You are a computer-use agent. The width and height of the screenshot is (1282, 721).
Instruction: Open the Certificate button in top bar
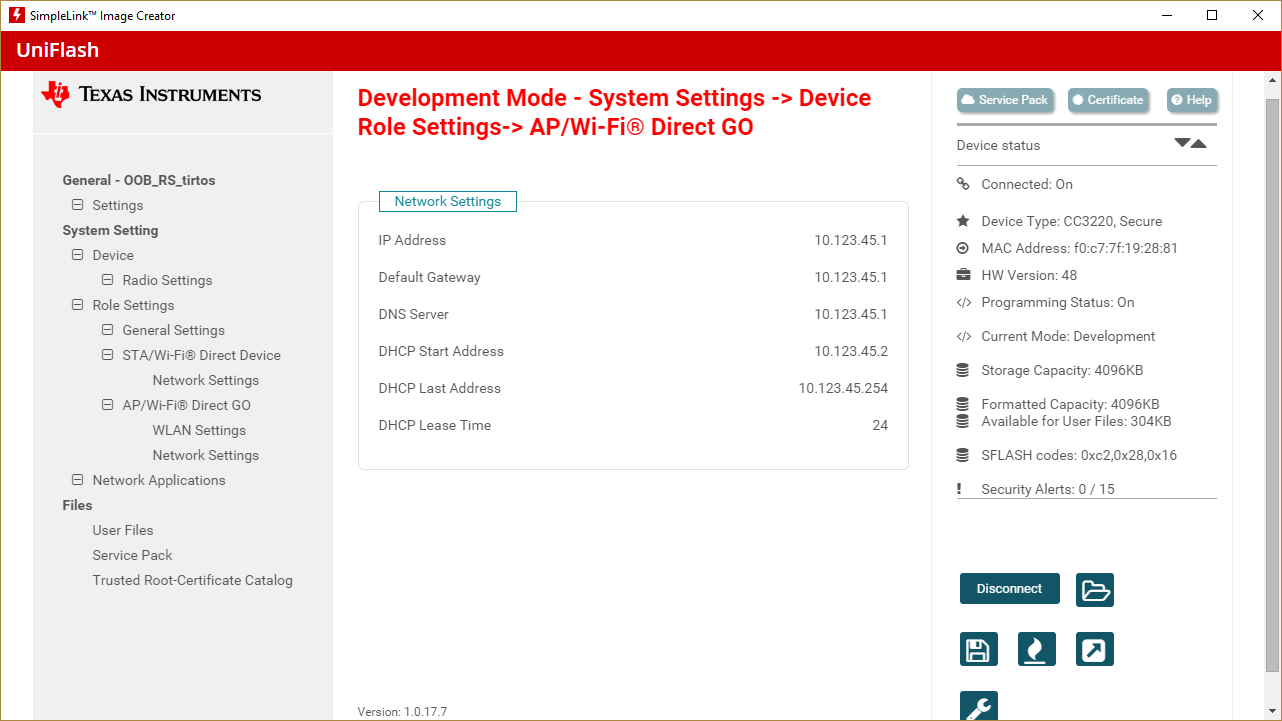tap(1108, 100)
